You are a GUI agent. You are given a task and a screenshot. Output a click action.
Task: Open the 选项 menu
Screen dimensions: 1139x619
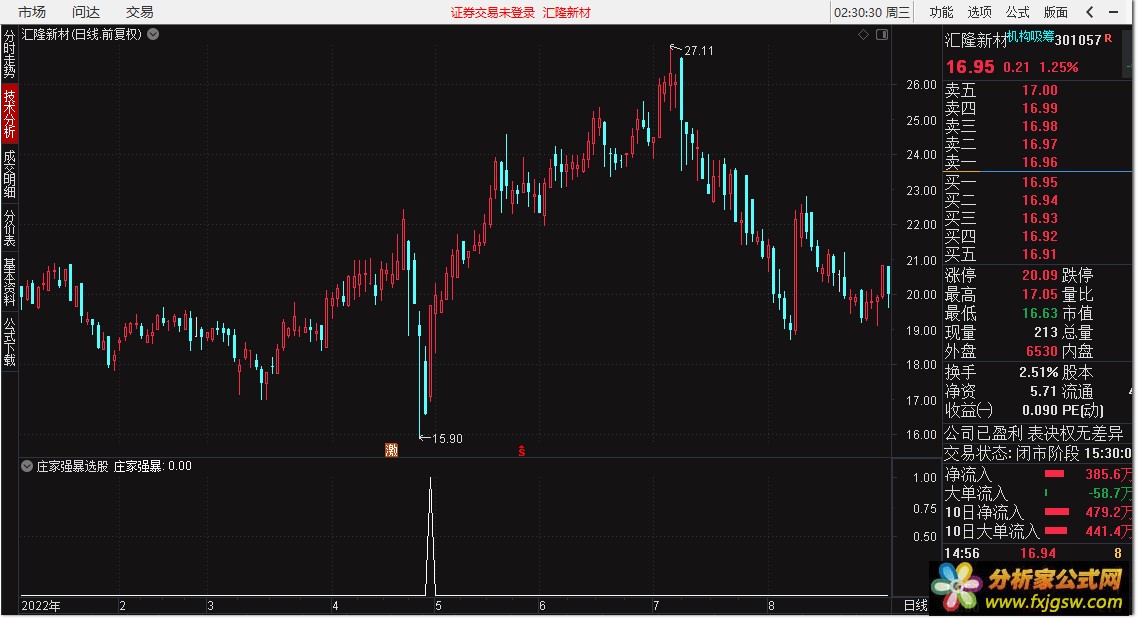pyautogui.click(x=979, y=12)
